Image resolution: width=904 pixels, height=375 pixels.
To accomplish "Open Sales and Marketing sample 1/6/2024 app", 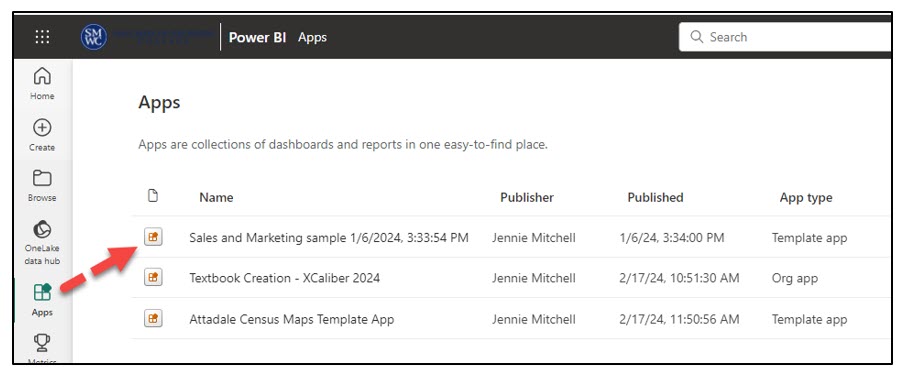I will 329,237.
